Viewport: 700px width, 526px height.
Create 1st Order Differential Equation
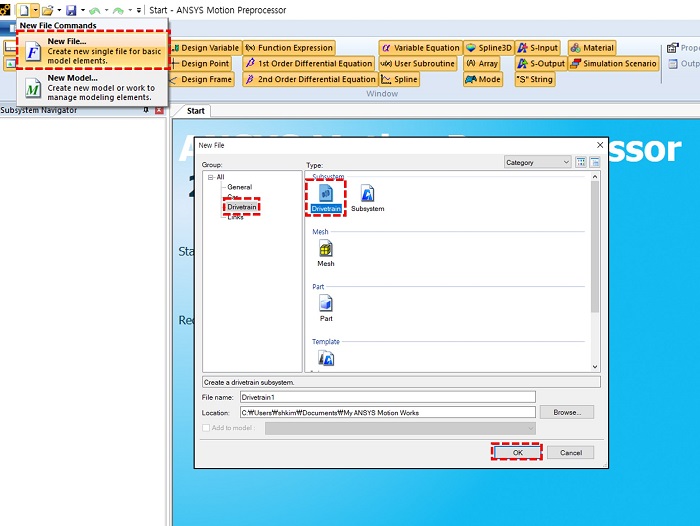tap(309, 63)
